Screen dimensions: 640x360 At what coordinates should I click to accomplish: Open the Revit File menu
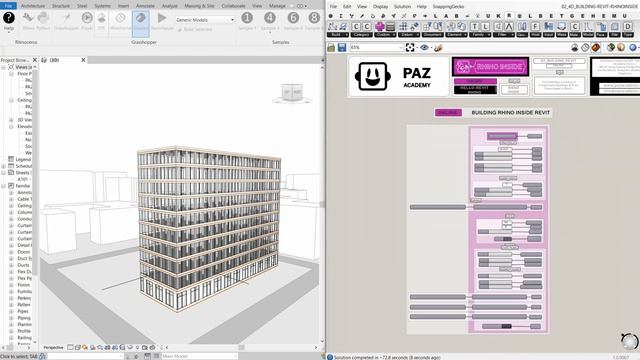(x=8, y=6)
